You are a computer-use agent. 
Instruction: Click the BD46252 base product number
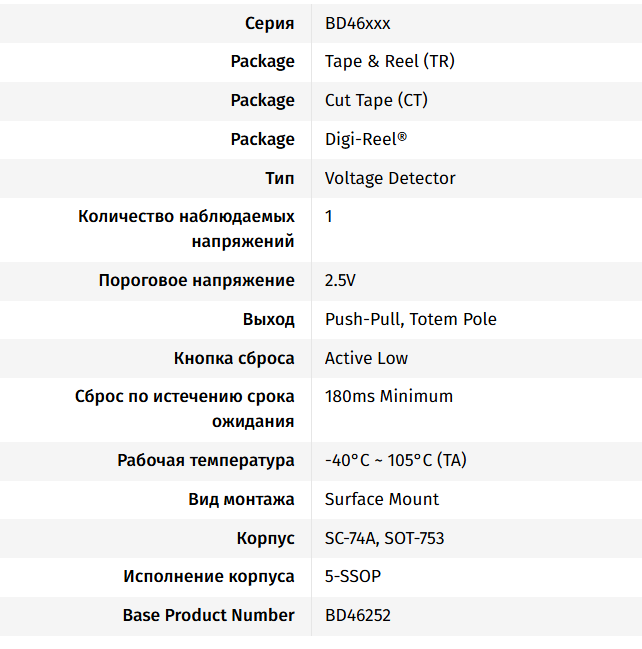[358, 615]
